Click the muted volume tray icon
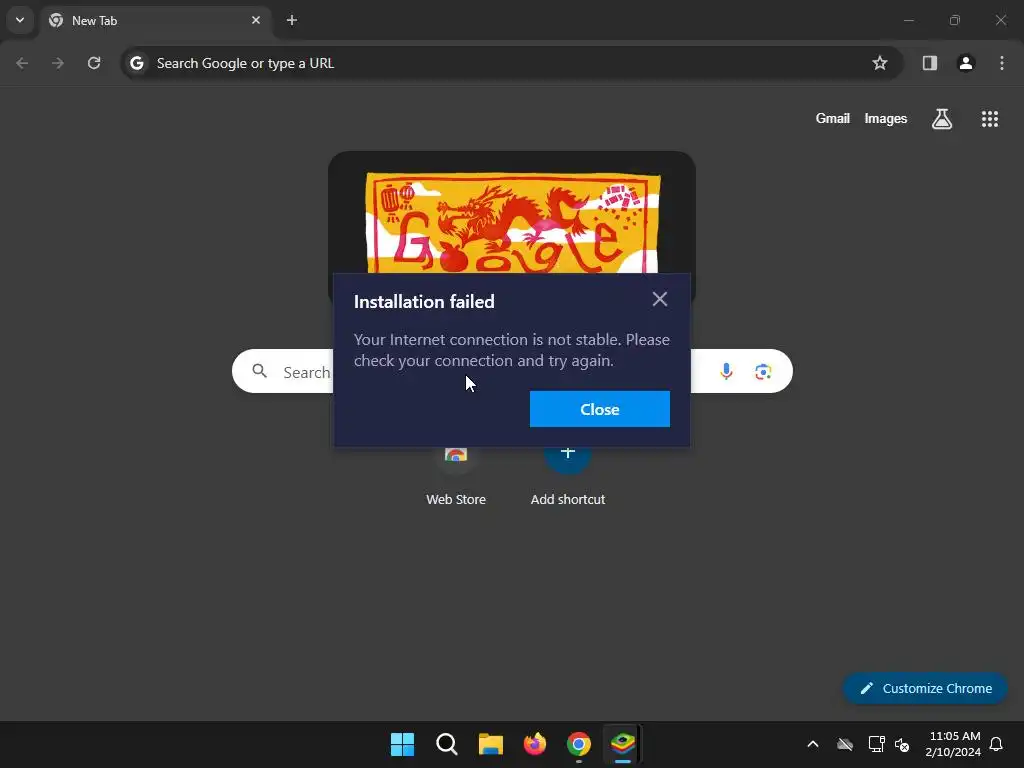This screenshot has width=1024, height=768. tap(902, 744)
